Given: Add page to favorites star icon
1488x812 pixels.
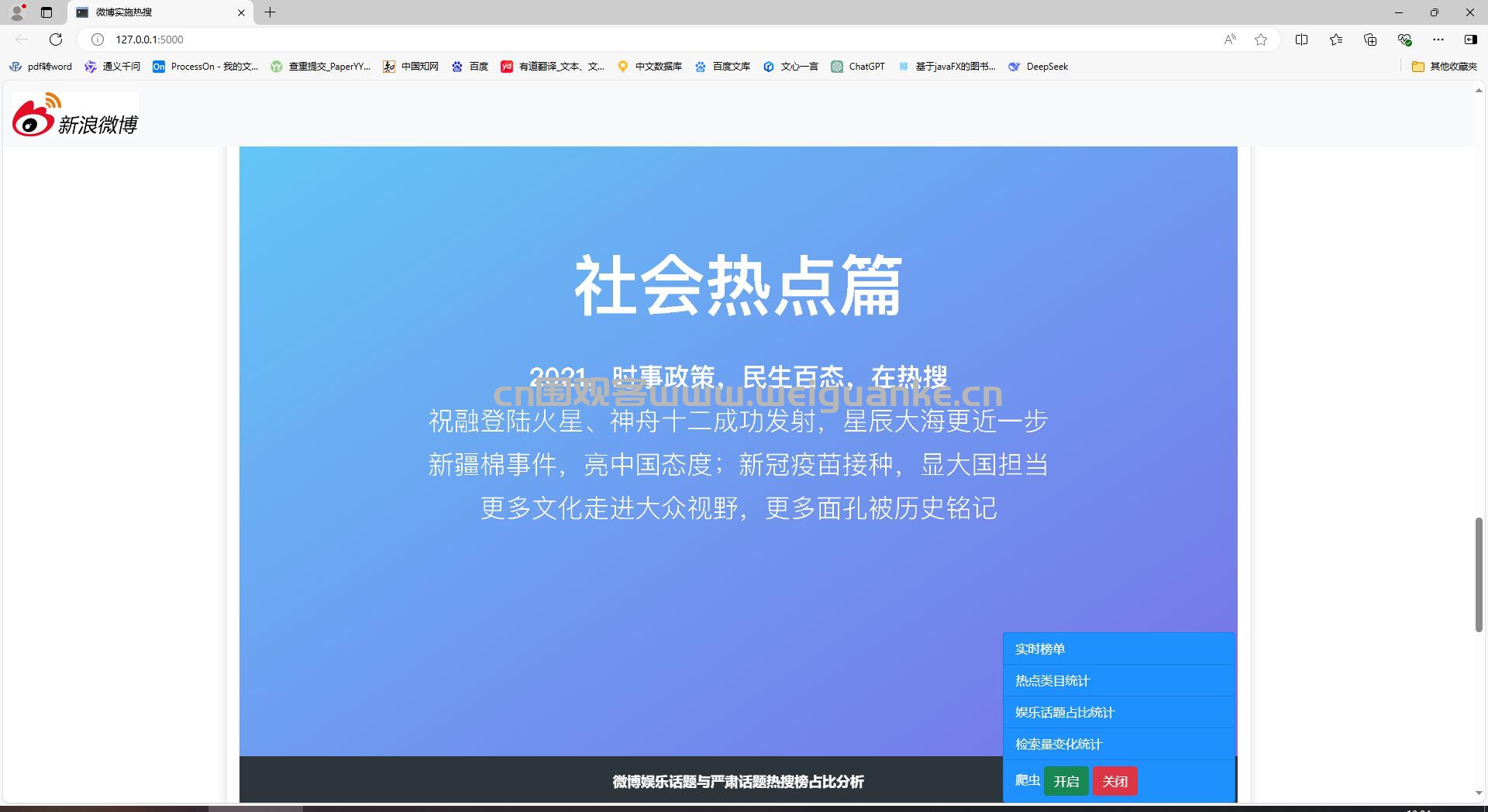Looking at the screenshot, I should pos(1261,40).
